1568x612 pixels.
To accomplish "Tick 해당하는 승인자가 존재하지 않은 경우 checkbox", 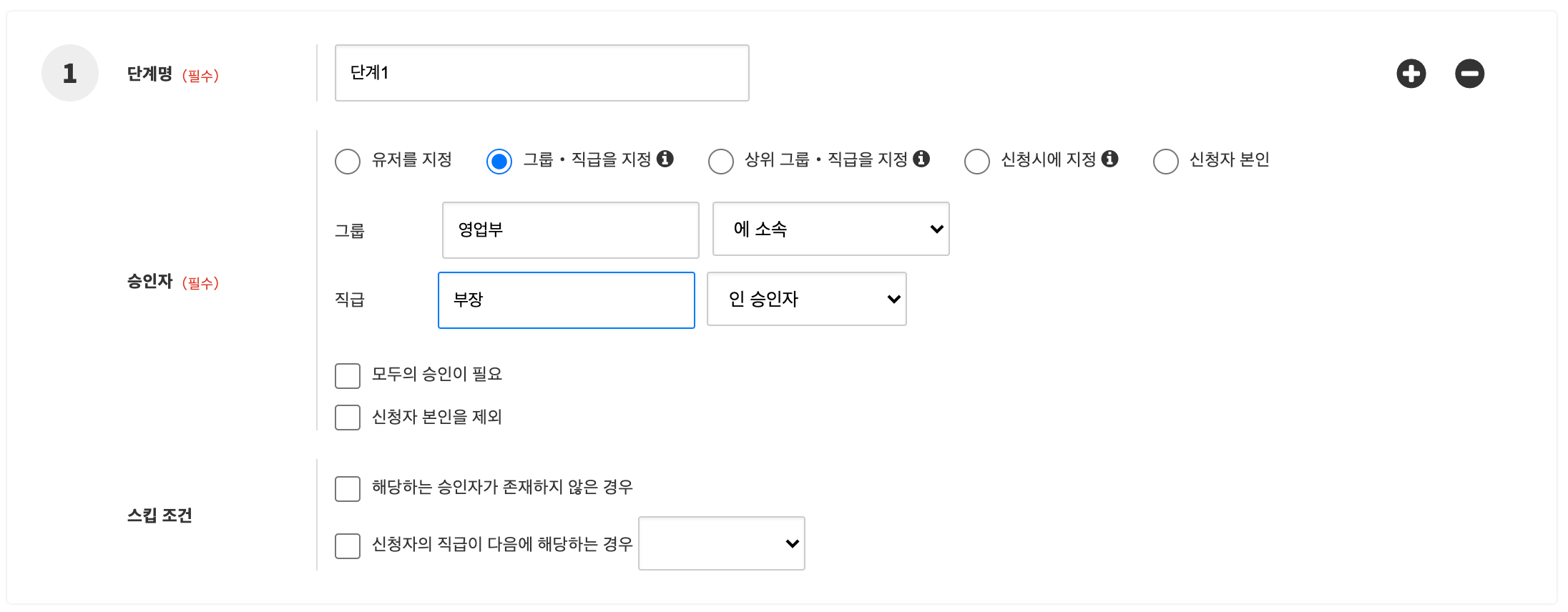I will pyautogui.click(x=348, y=489).
